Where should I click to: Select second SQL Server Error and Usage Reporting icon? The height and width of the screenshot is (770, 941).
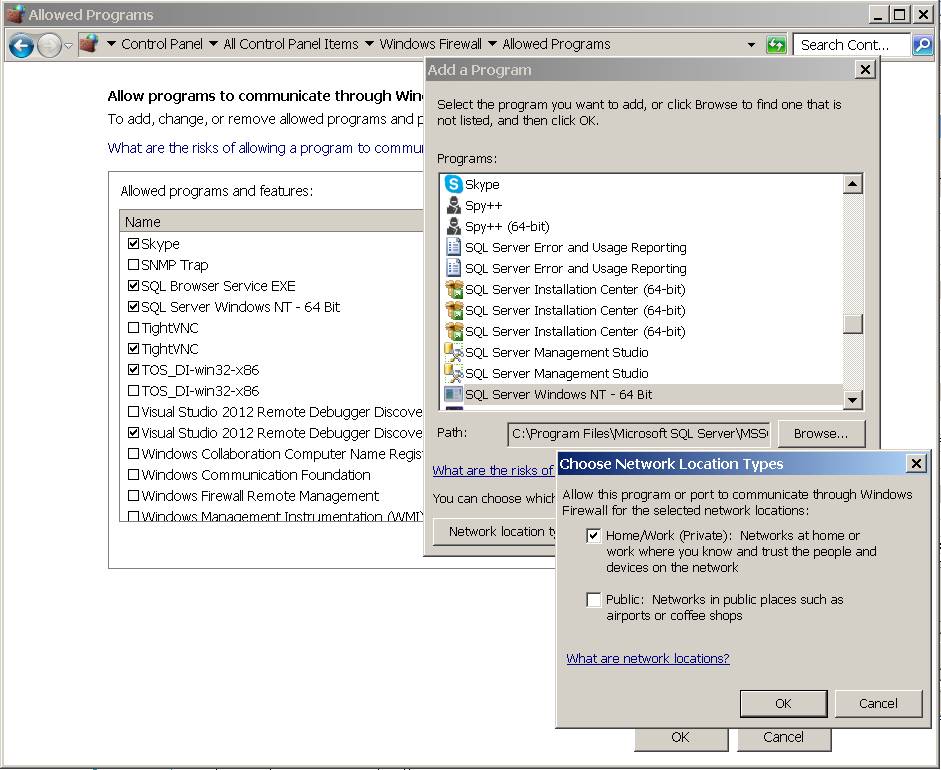pos(454,268)
